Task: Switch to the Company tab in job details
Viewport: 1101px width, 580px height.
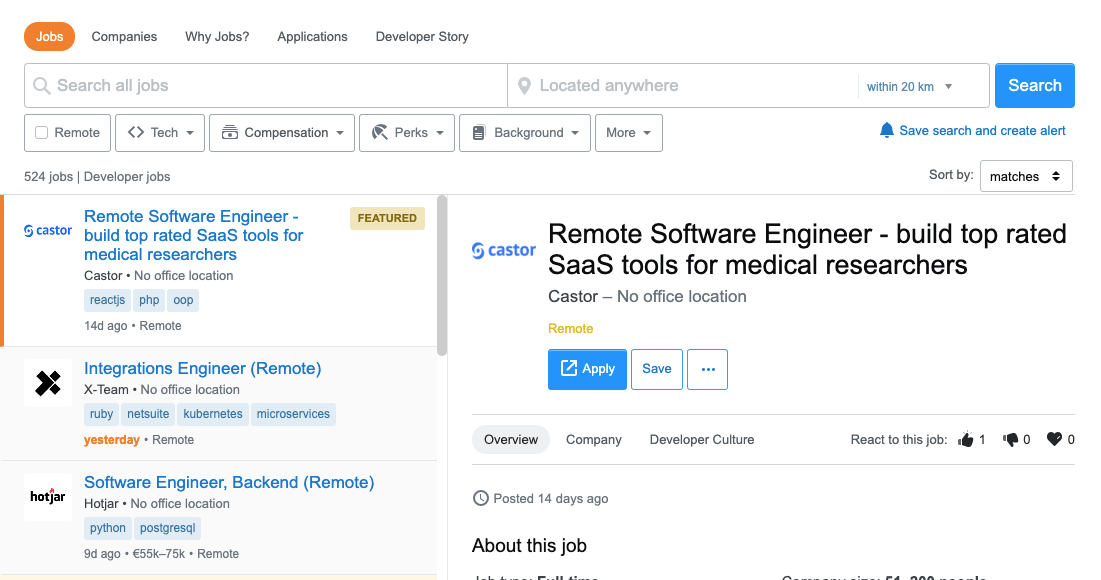Action: [593, 440]
